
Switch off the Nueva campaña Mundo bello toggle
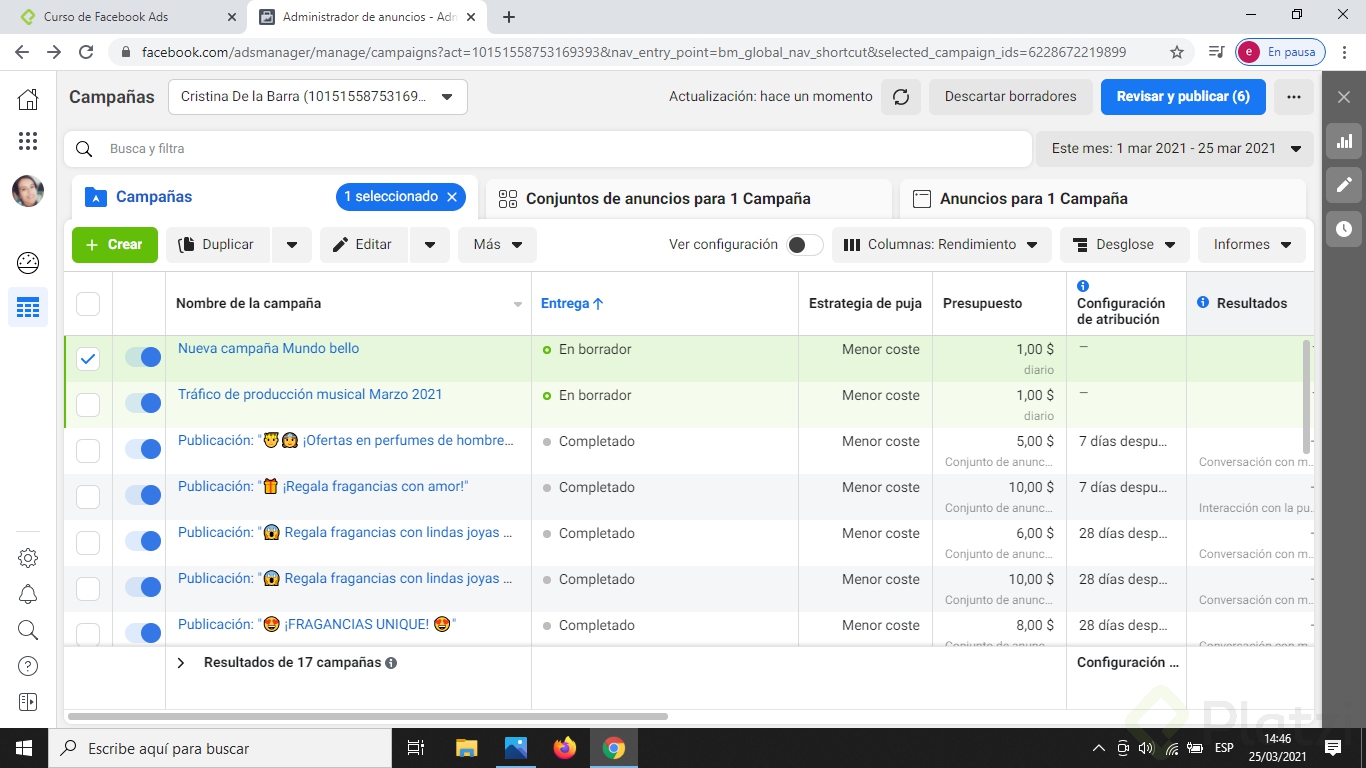[x=143, y=357]
